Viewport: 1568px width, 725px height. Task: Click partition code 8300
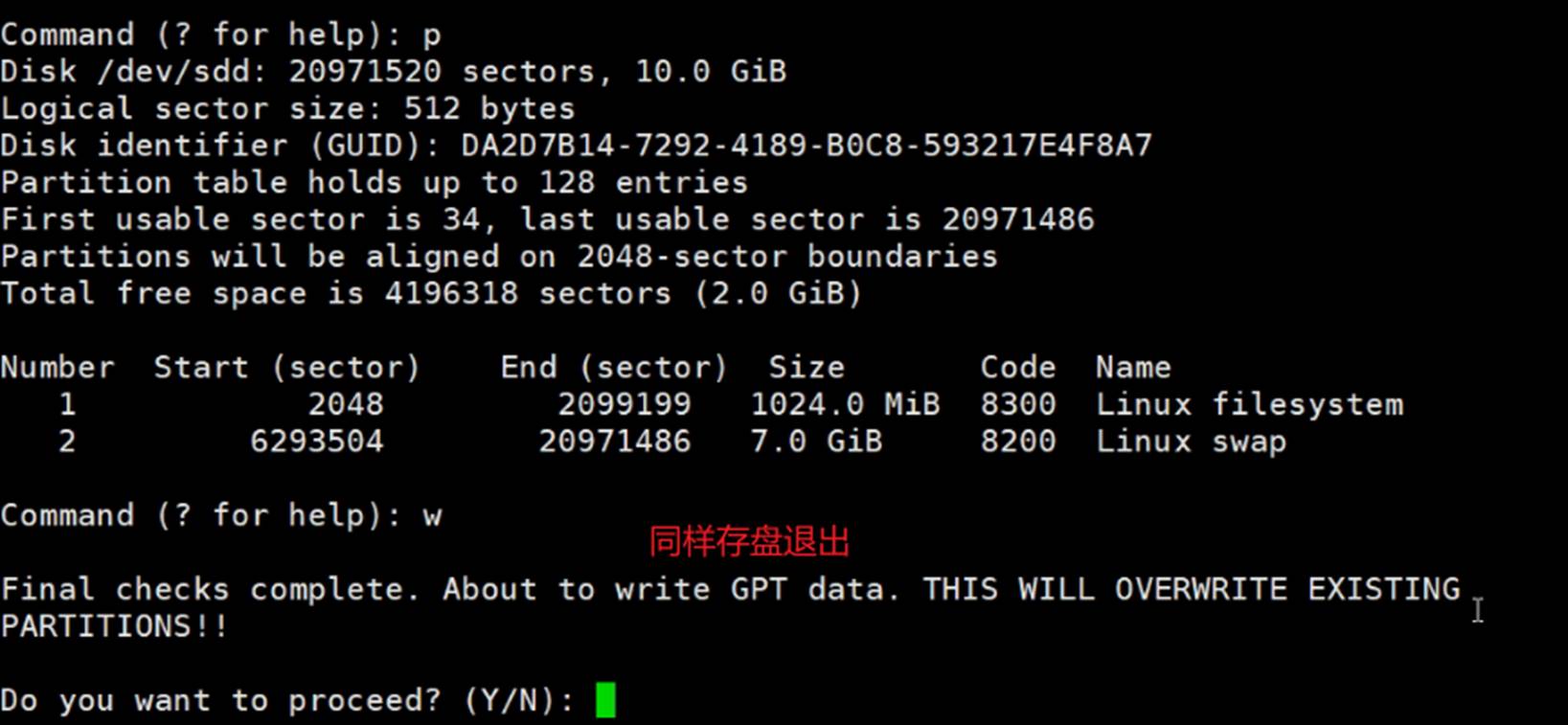click(1017, 404)
